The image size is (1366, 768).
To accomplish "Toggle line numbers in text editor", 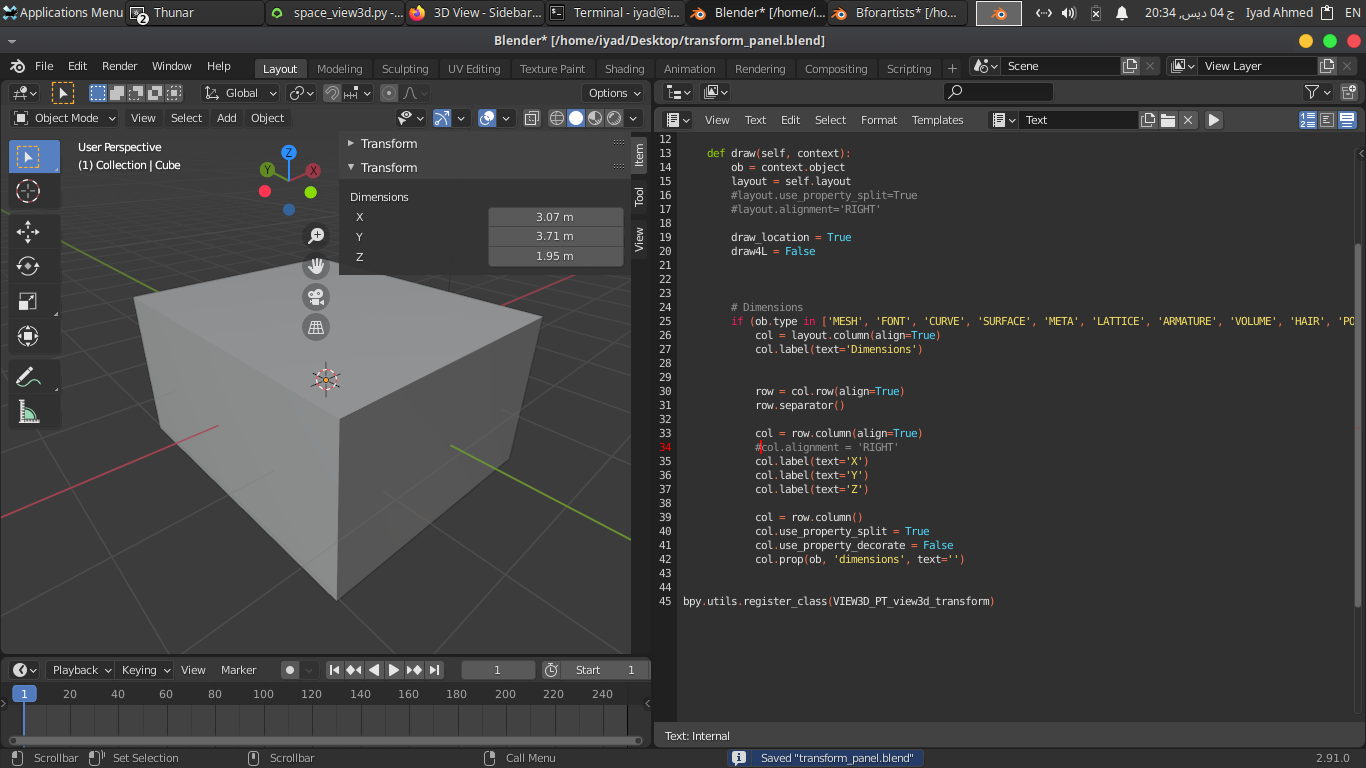I will [x=1308, y=120].
